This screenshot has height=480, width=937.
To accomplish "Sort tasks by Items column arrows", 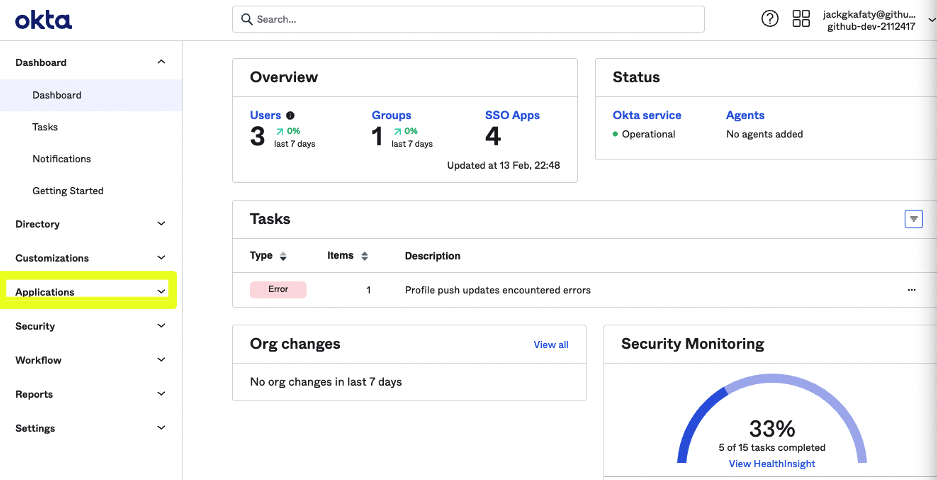I will (x=365, y=256).
